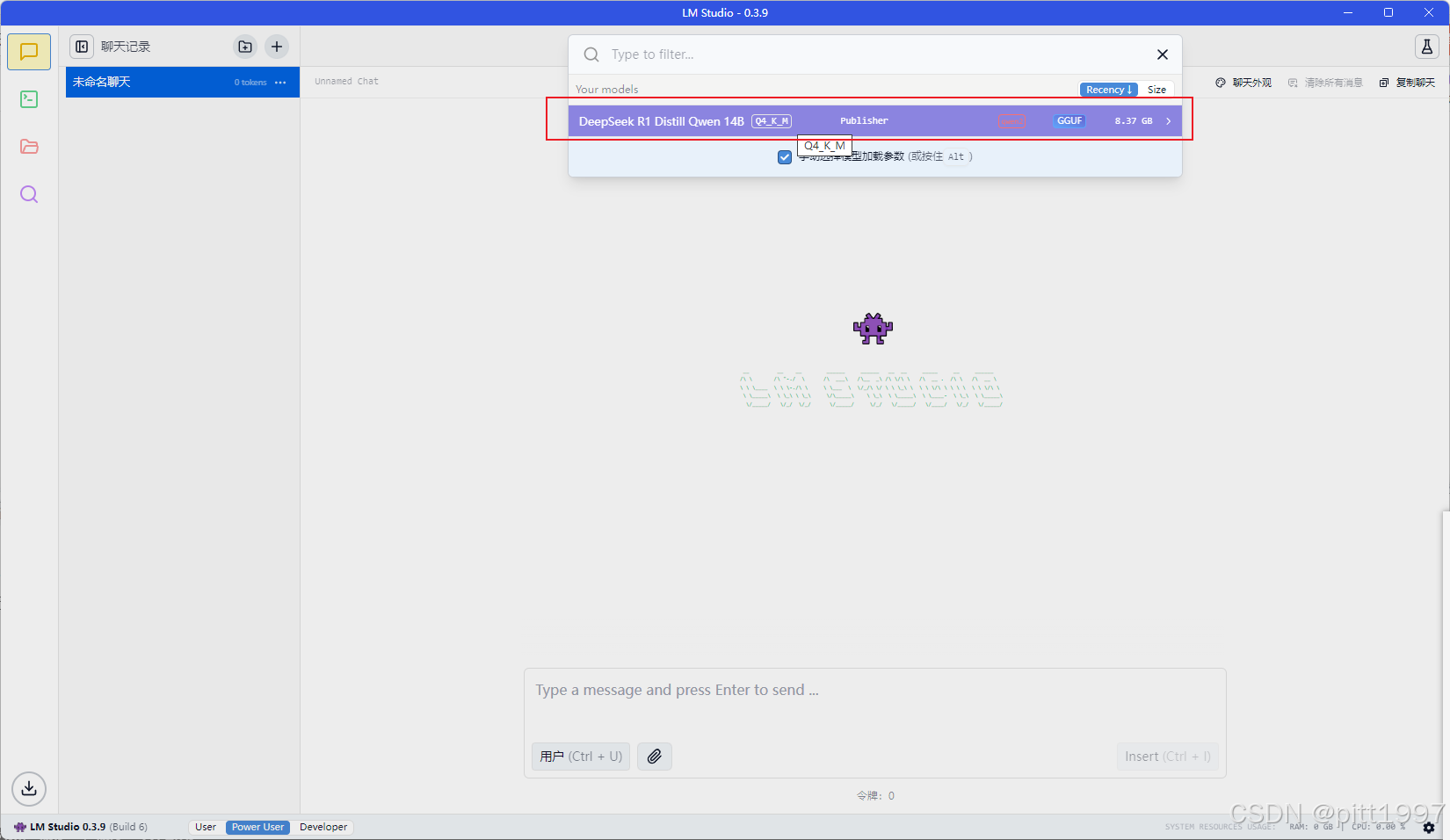Switch sender role via 用户 (Ctrl + U) button
This screenshot has height=840, width=1450.
pyautogui.click(x=581, y=757)
